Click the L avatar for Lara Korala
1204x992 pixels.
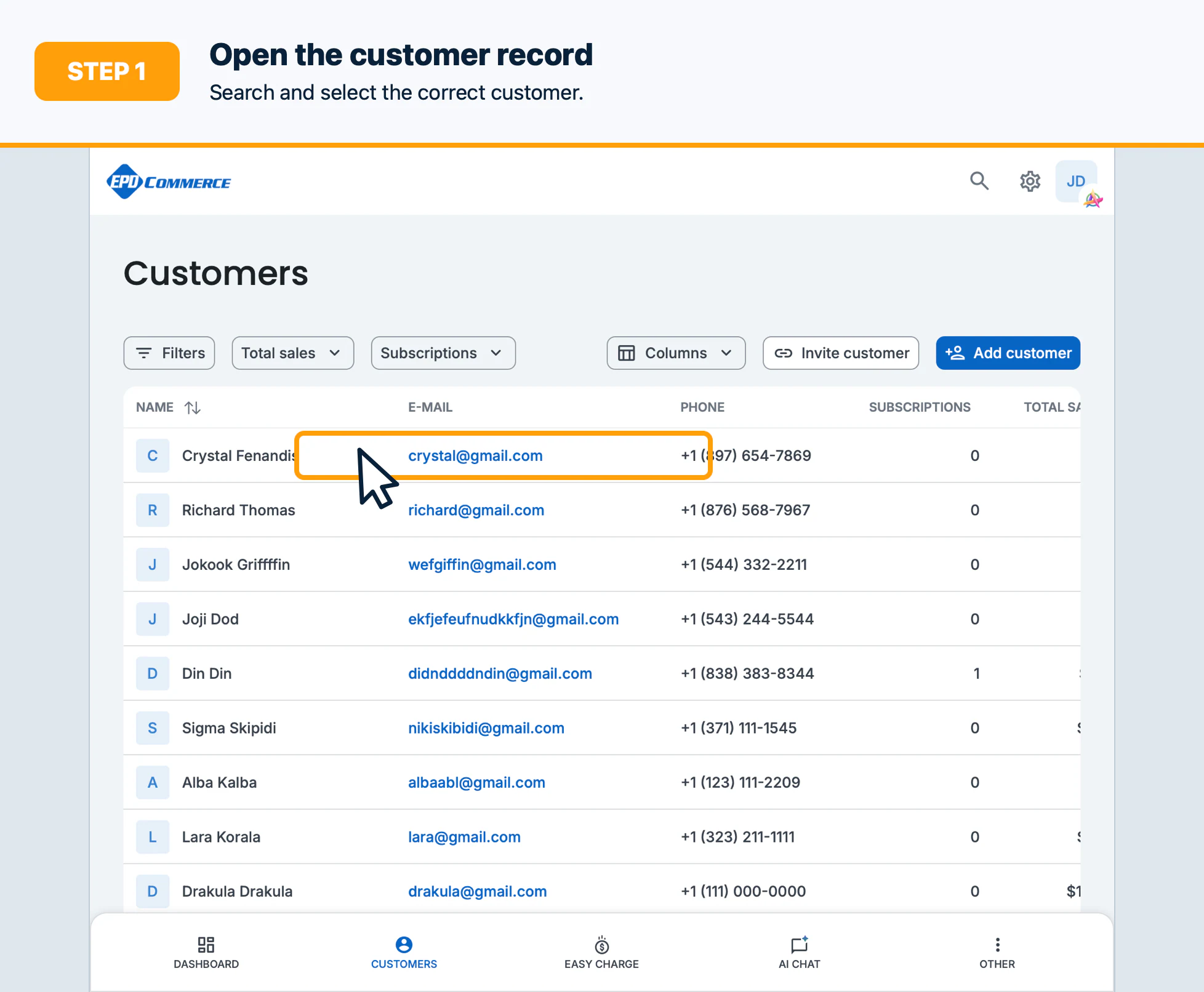click(x=153, y=837)
